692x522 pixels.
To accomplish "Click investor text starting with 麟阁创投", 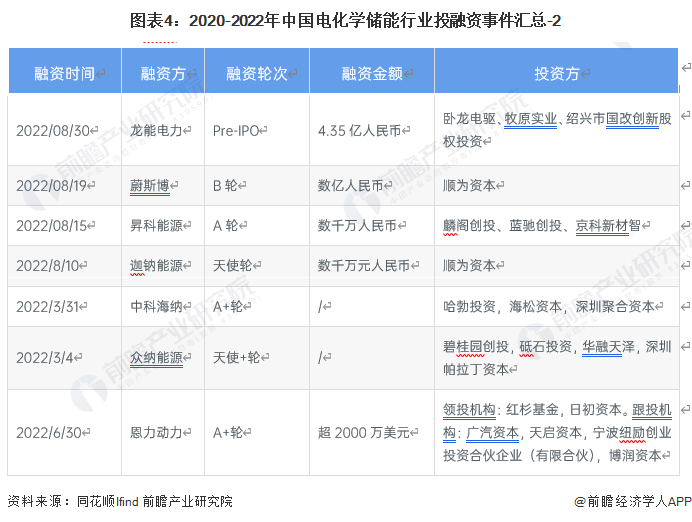I will point(542,225).
